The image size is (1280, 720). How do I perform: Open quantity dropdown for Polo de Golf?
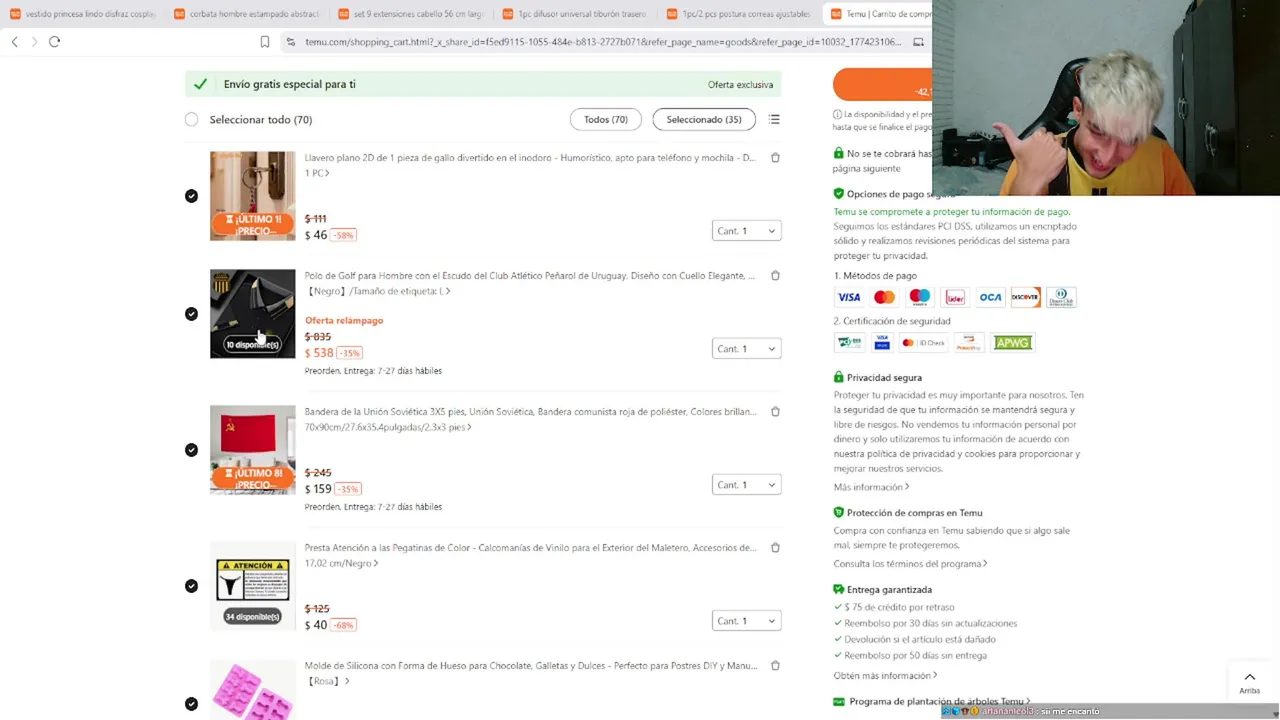pyautogui.click(x=746, y=349)
